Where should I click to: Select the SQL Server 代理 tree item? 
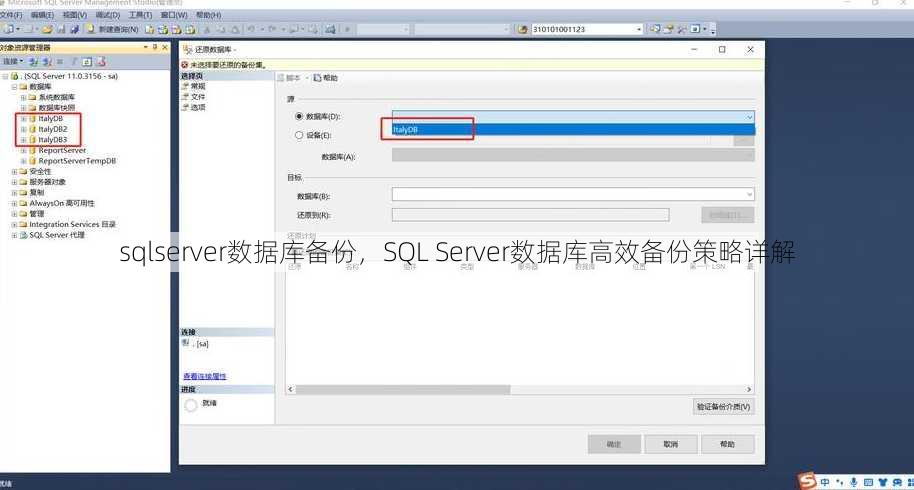(x=57, y=235)
